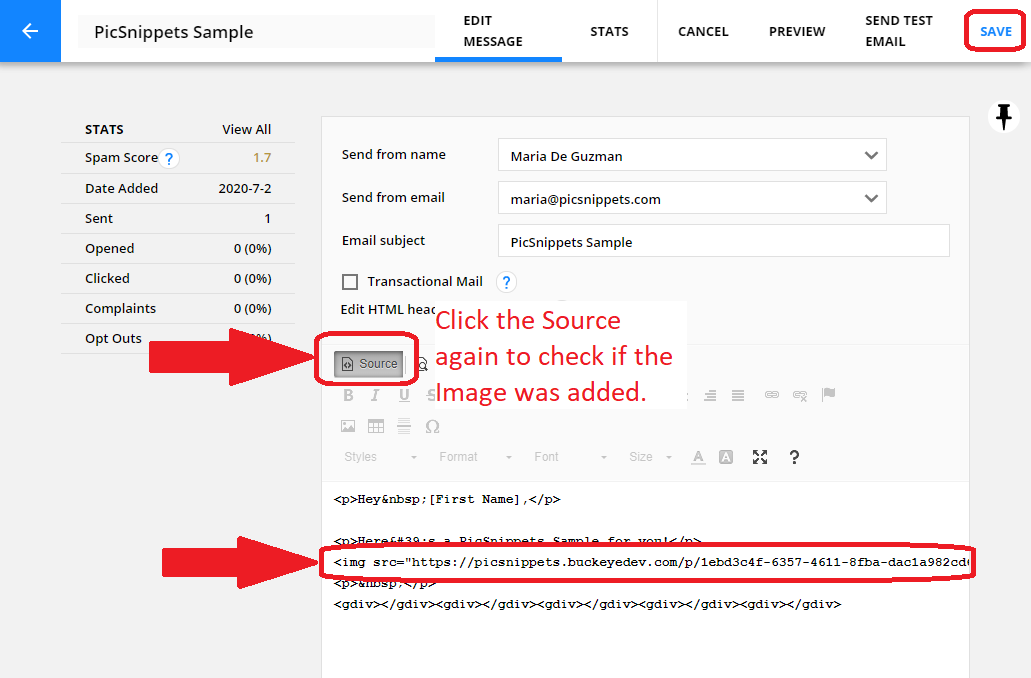Insert horizontal line icon
This screenshot has height=678, width=1031.
[404, 426]
